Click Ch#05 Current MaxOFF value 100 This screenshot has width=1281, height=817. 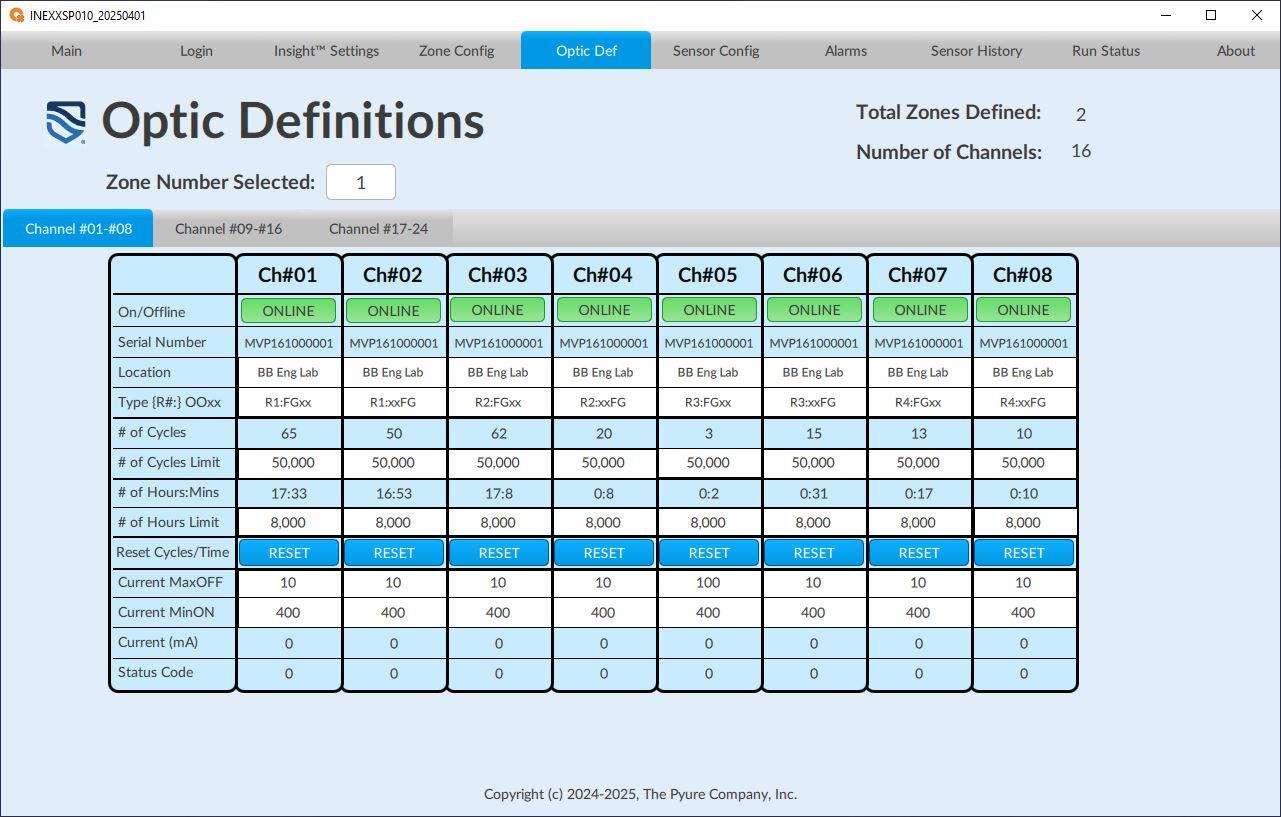pos(709,582)
